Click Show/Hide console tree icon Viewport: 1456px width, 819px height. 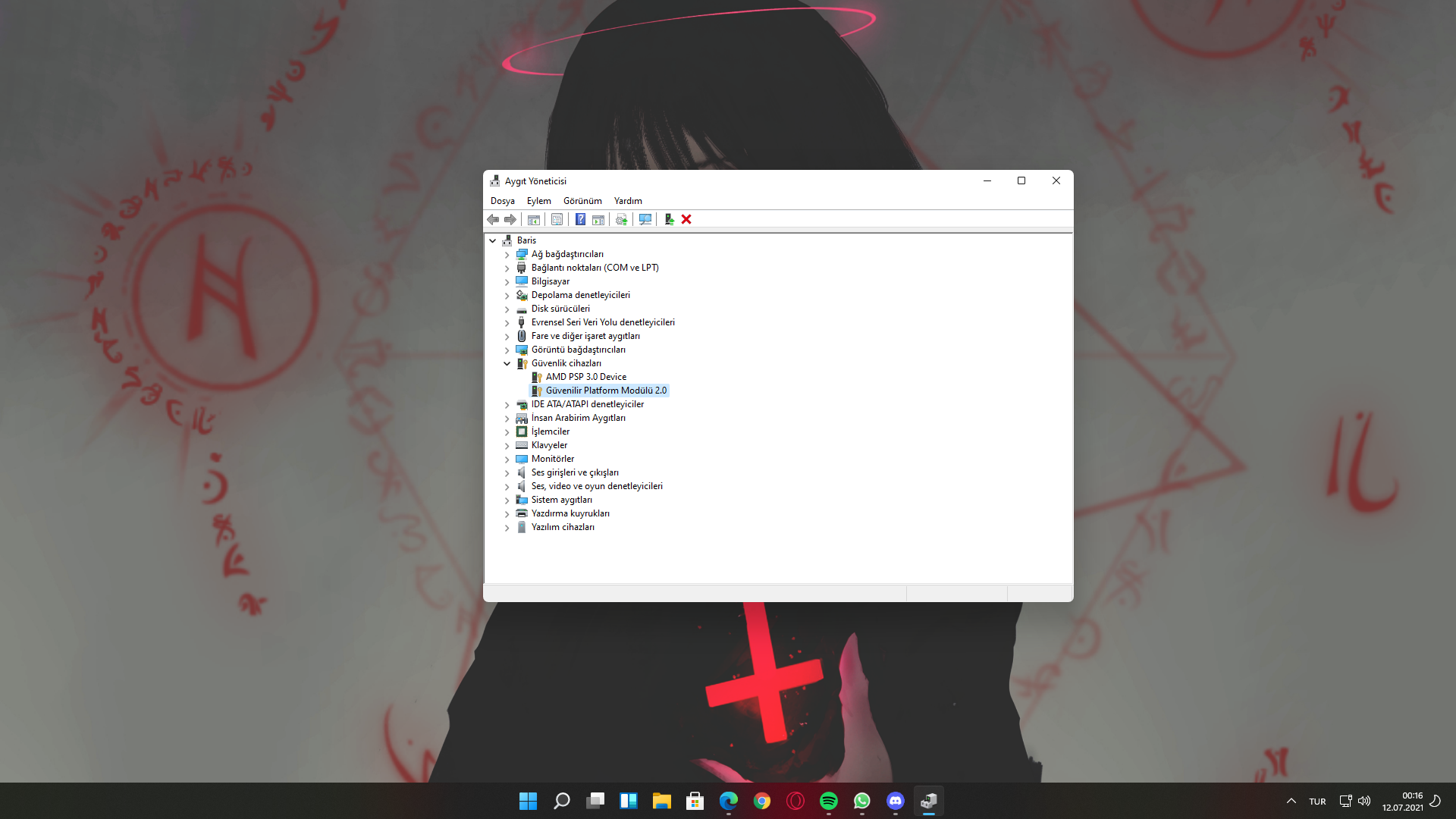(x=534, y=219)
